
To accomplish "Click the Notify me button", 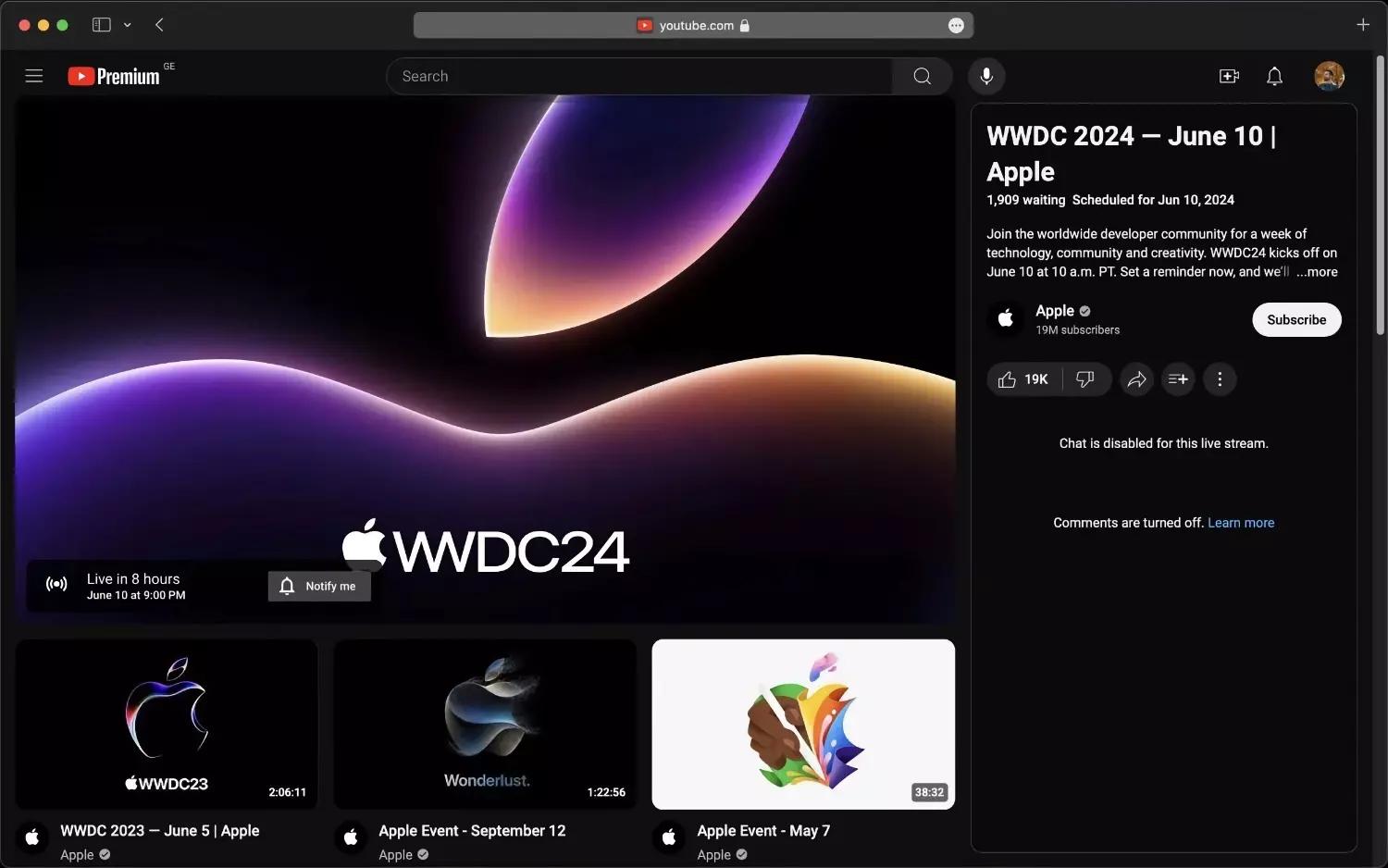I will coord(319,586).
